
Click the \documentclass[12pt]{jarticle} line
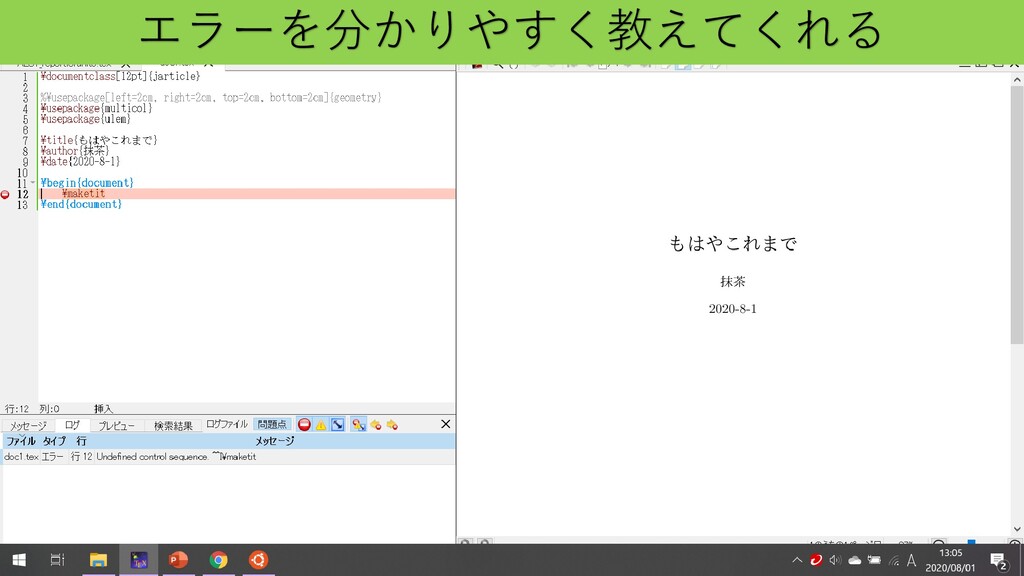[120, 76]
